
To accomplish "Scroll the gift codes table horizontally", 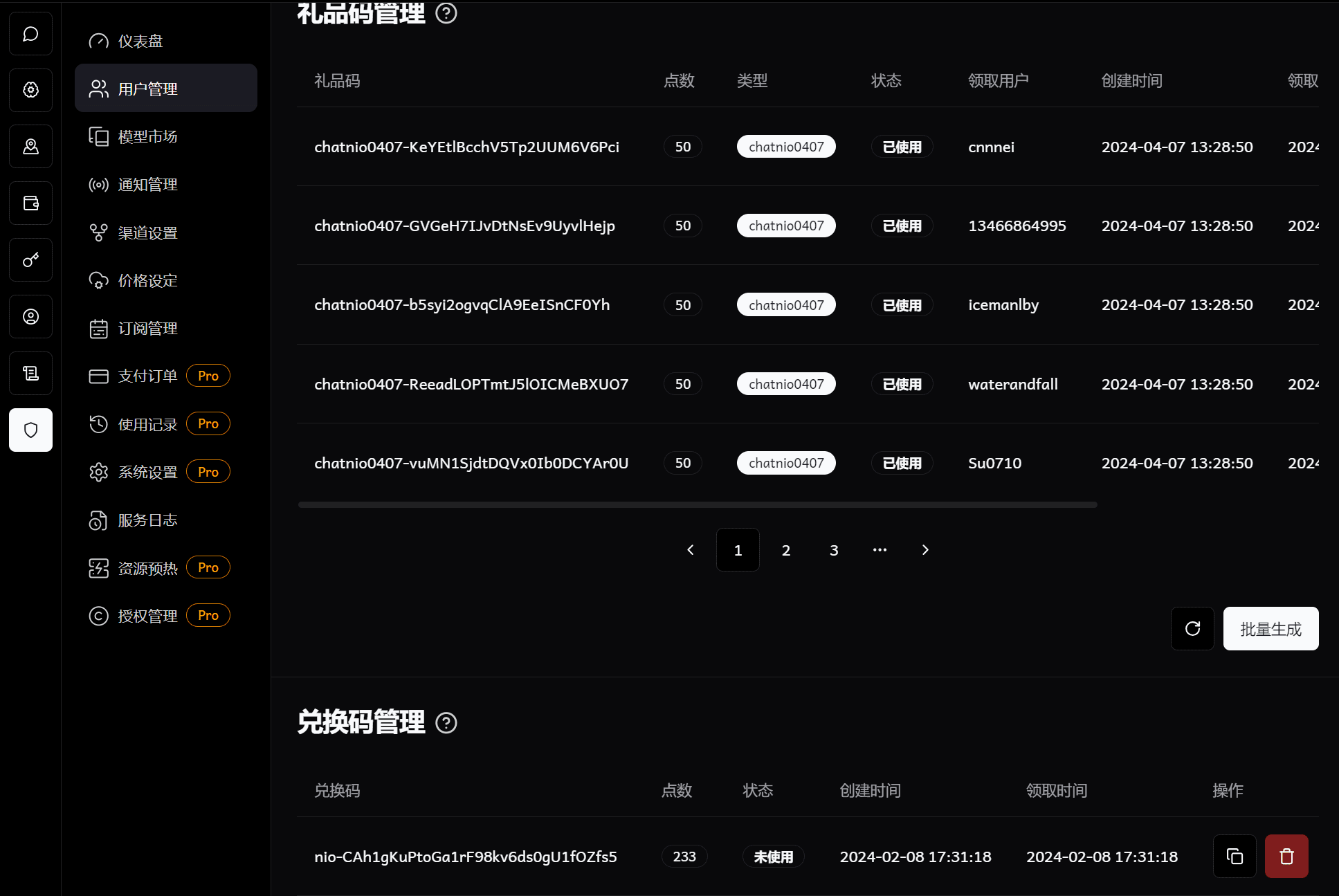I will 697,503.
